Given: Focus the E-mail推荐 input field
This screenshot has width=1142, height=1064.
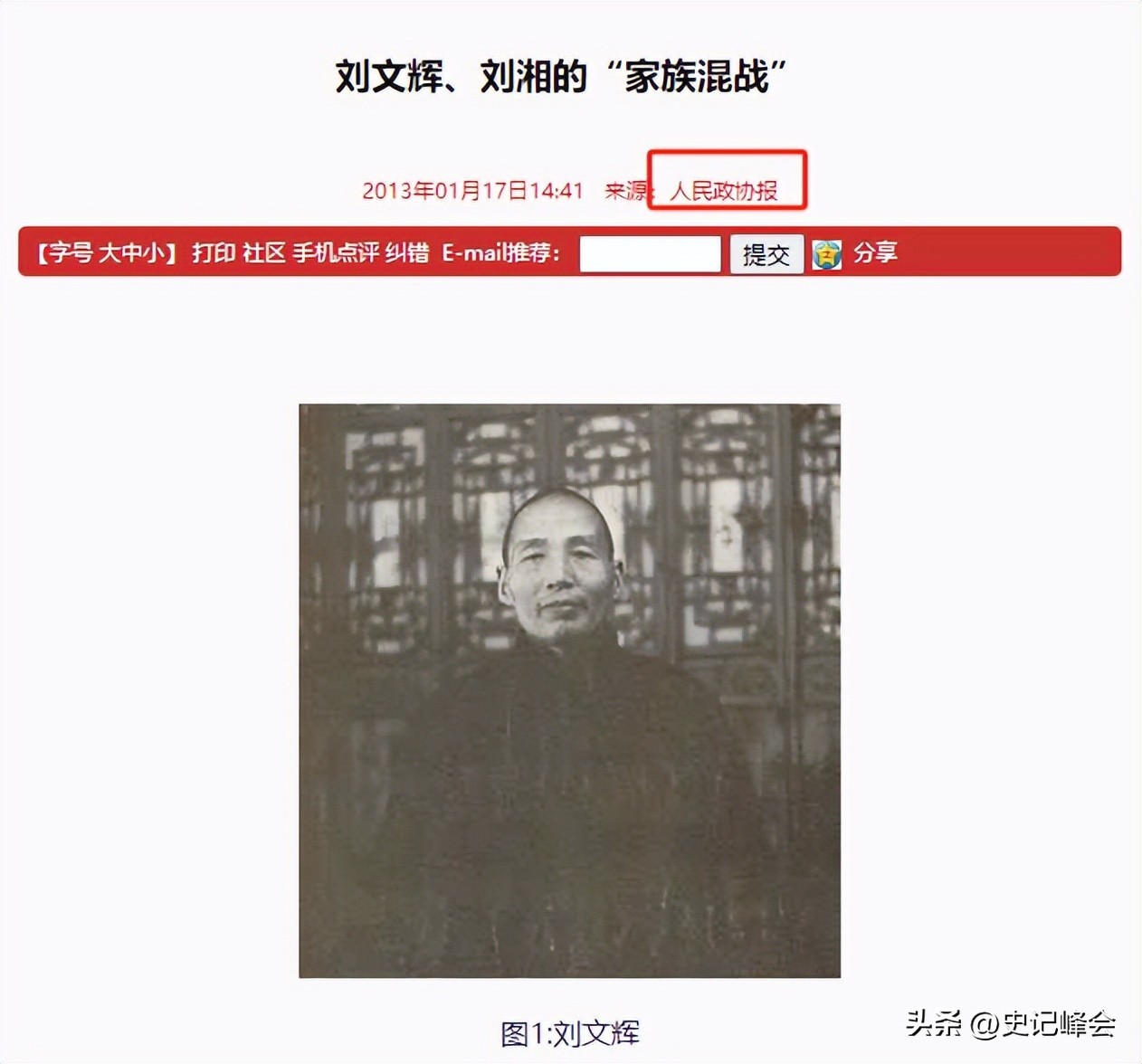Looking at the screenshot, I should (650, 253).
